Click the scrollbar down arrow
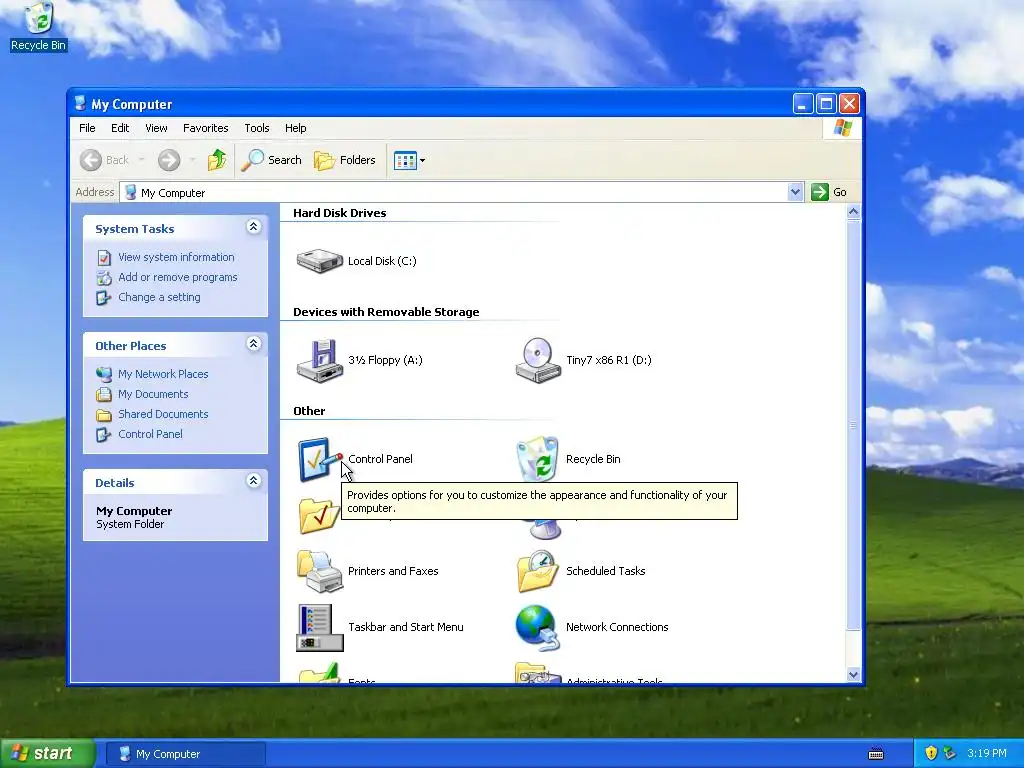The image size is (1024, 768). point(853,675)
